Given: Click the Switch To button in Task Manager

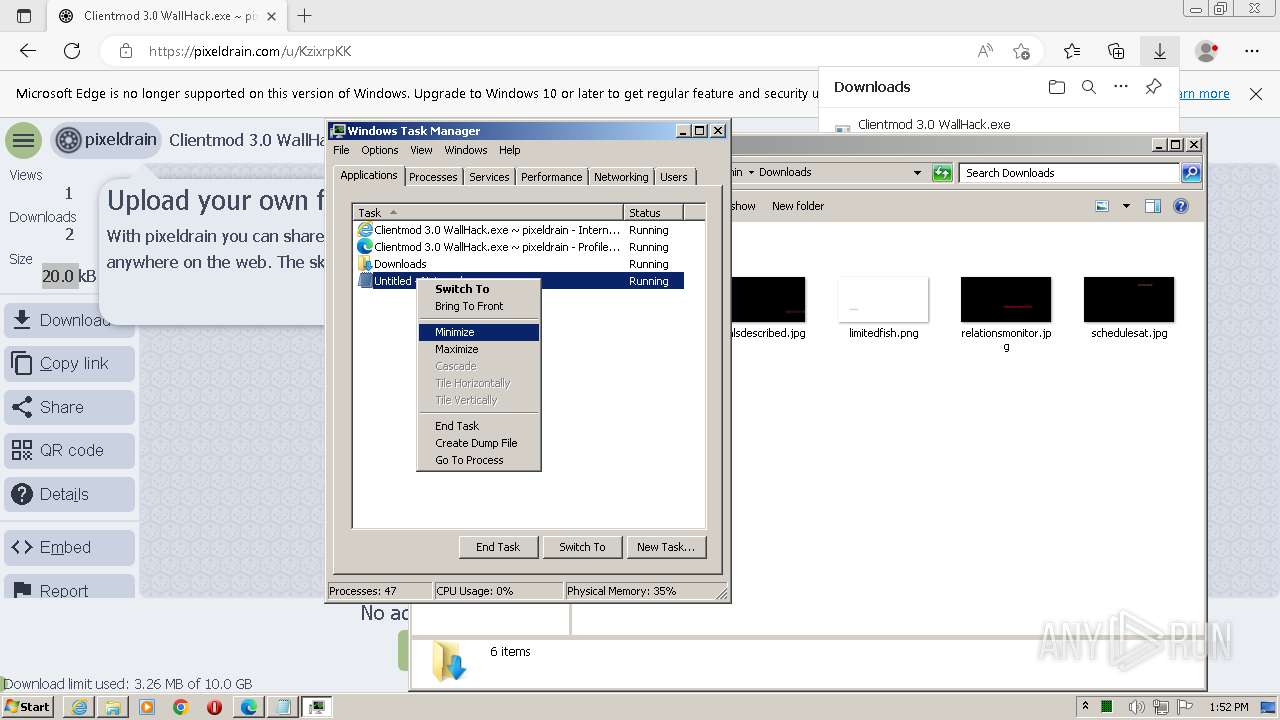Looking at the screenshot, I should [x=582, y=547].
